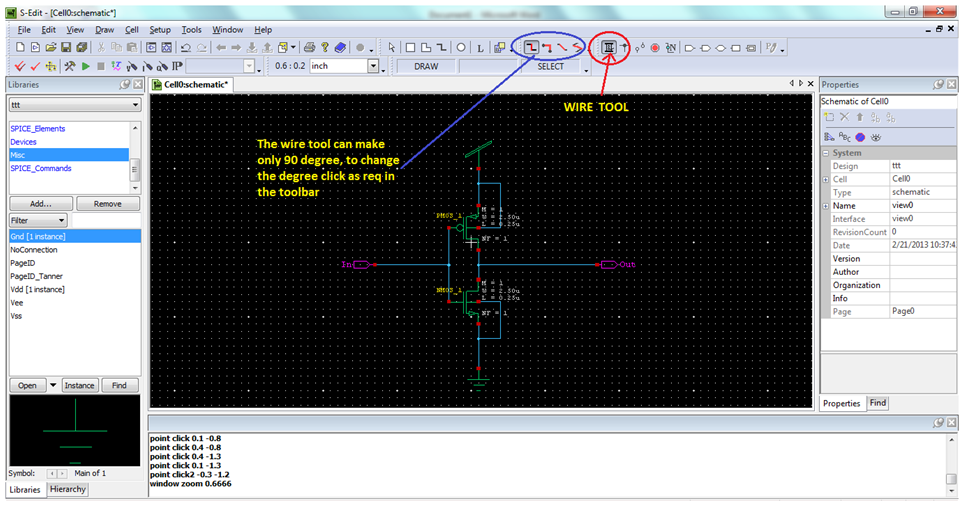Click the Author property value field

[x=923, y=272]
